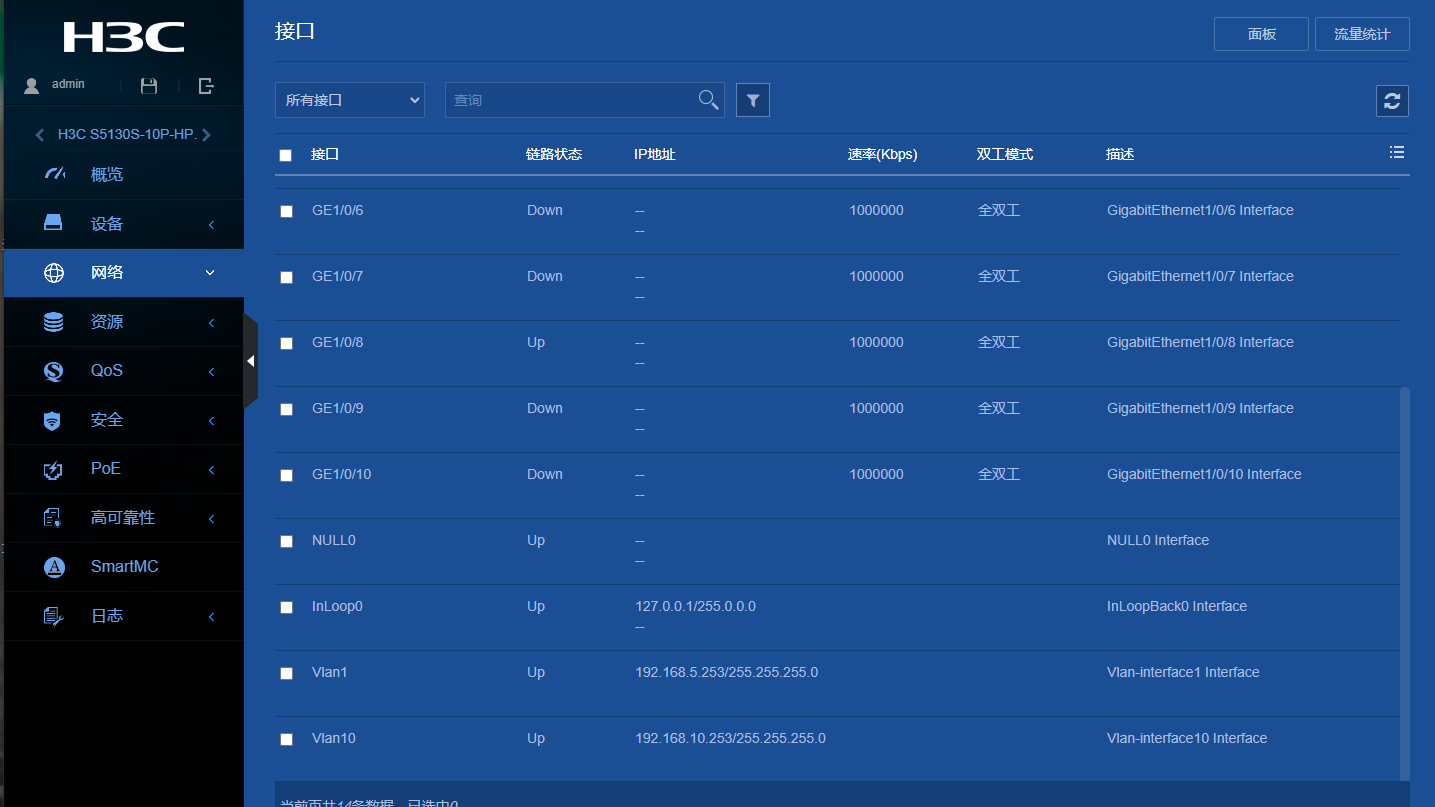The height and width of the screenshot is (807, 1435).
Task: Click the search magnifier icon
Action: pos(708,99)
